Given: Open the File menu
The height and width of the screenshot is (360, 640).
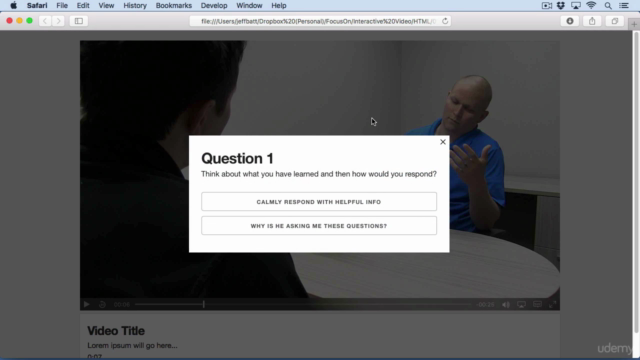Looking at the screenshot, I should point(62,6).
